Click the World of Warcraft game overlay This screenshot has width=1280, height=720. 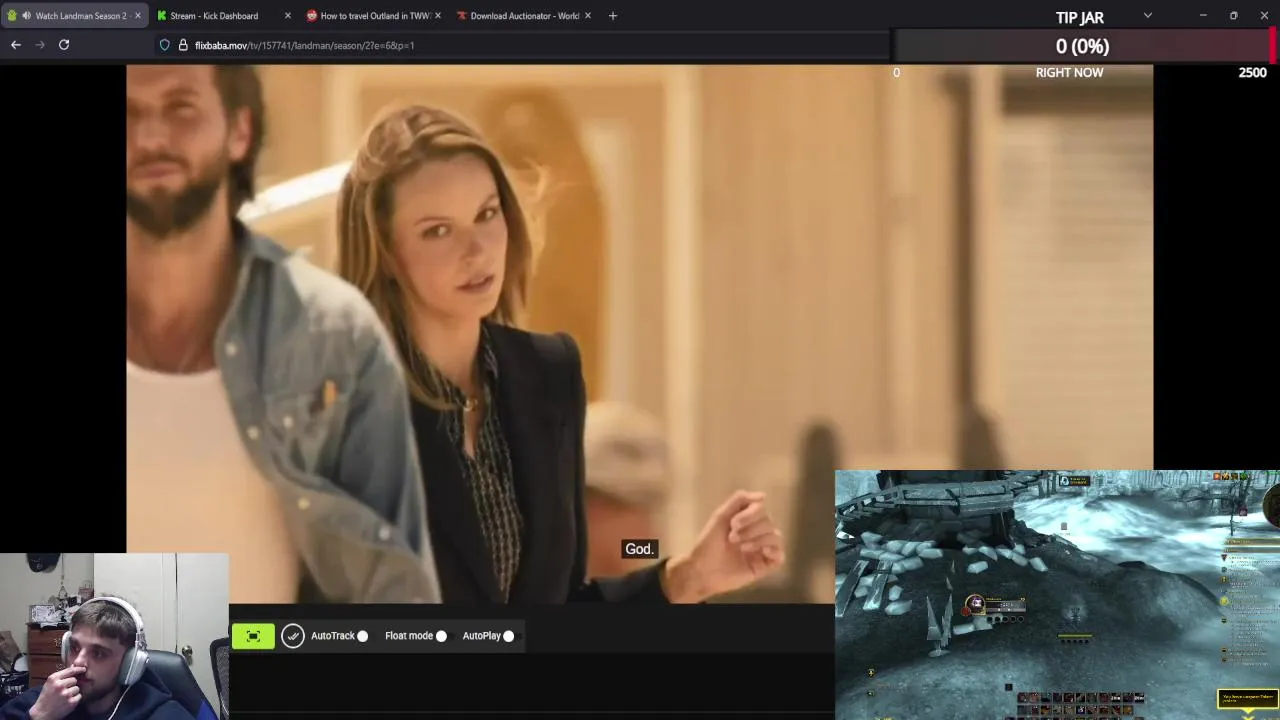(x=1057, y=594)
